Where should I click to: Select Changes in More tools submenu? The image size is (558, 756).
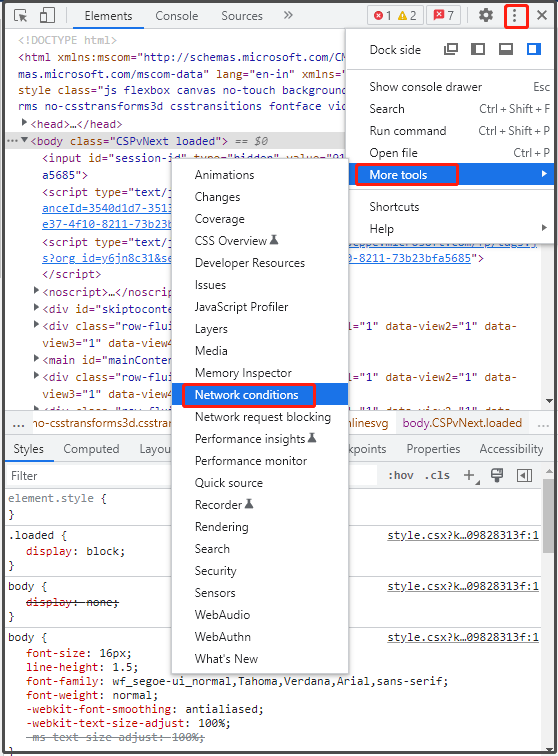coord(260,197)
